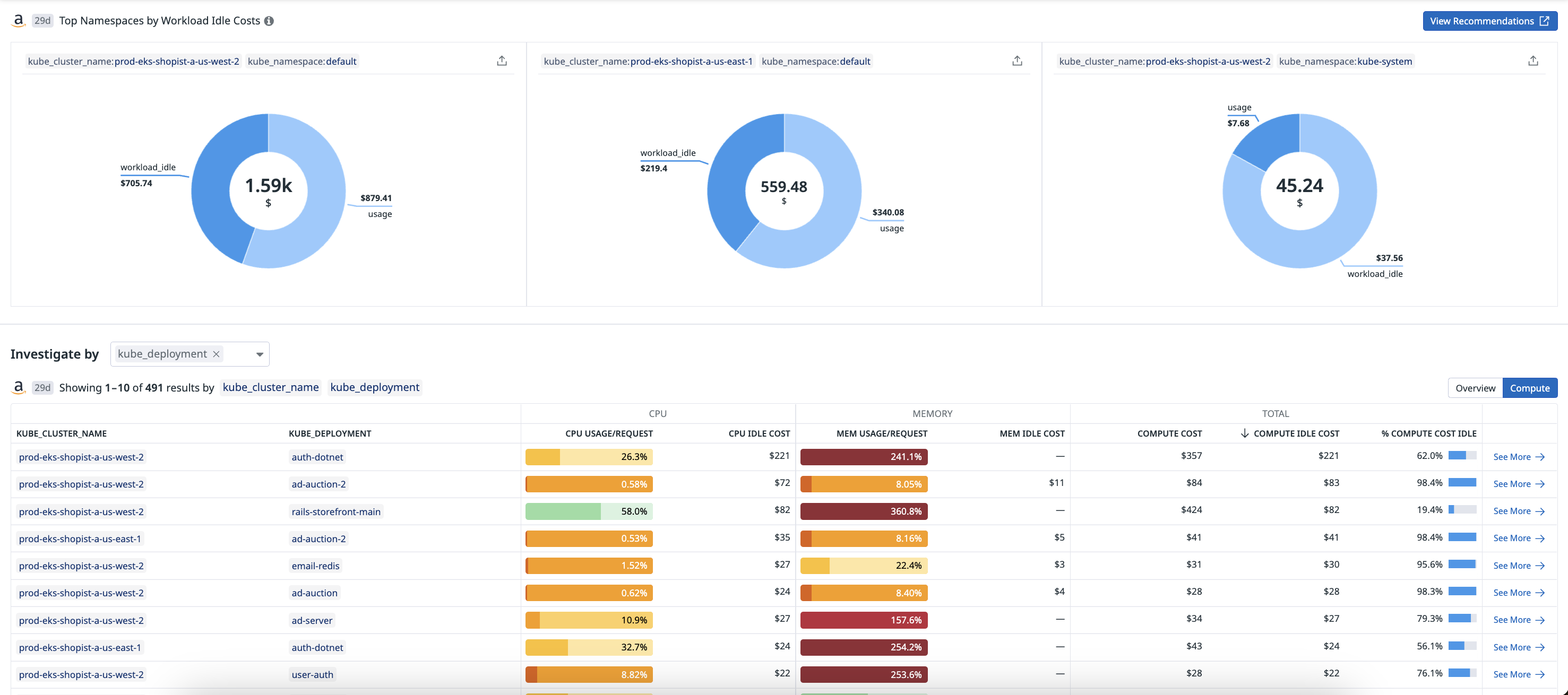Click the 26.3% CPU usage bar for auth-dotnet
The width and height of the screenshot is (1568, 695).
(589, 456)
